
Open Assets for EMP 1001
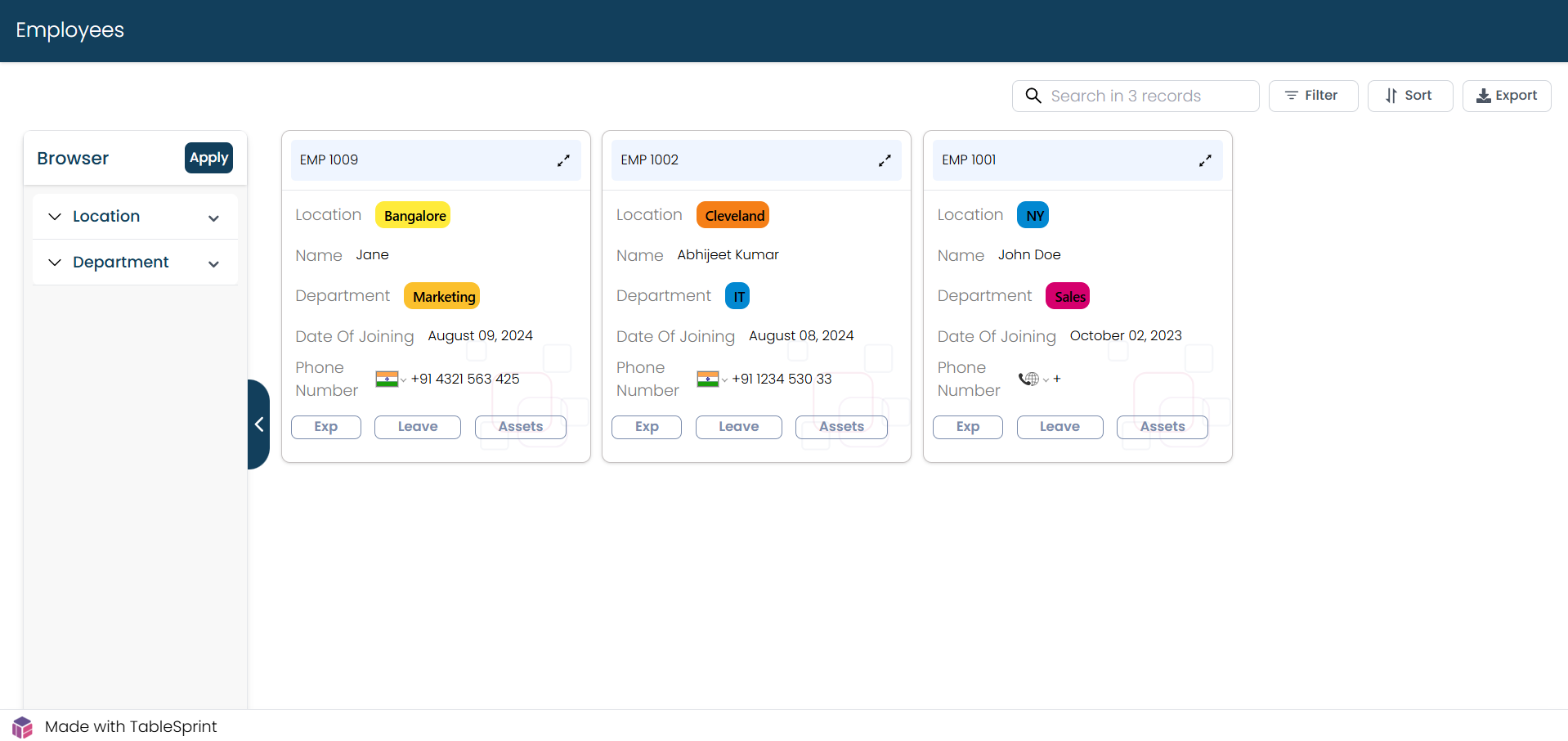tap(1162, 427)
